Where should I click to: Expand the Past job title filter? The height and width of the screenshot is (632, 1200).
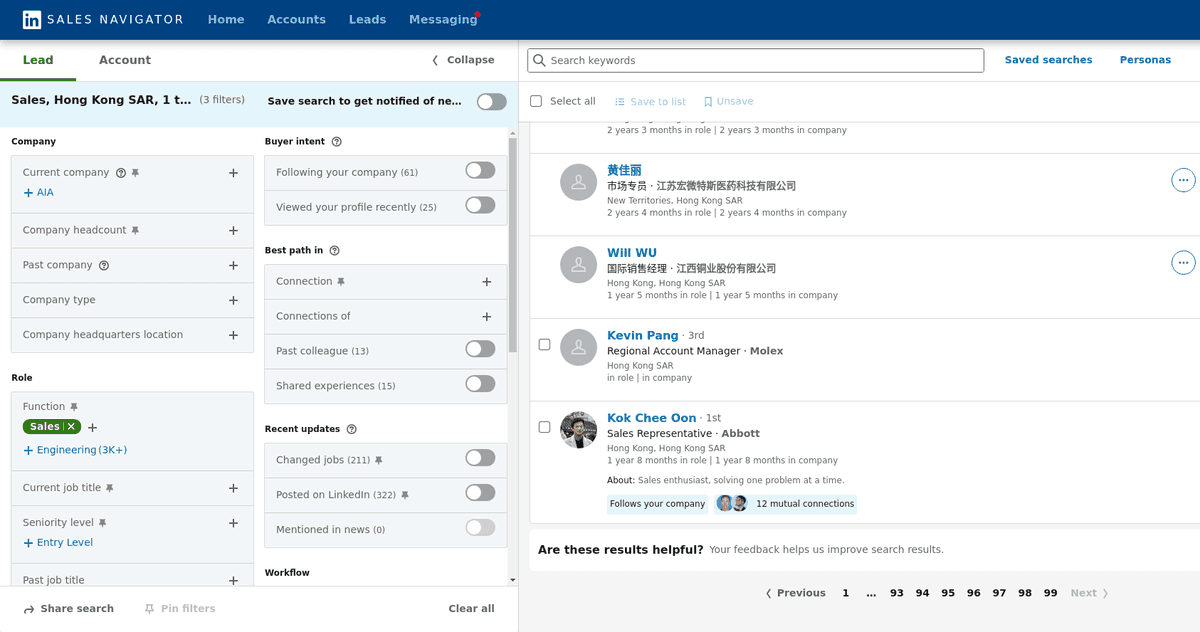(x=233, y=581)
